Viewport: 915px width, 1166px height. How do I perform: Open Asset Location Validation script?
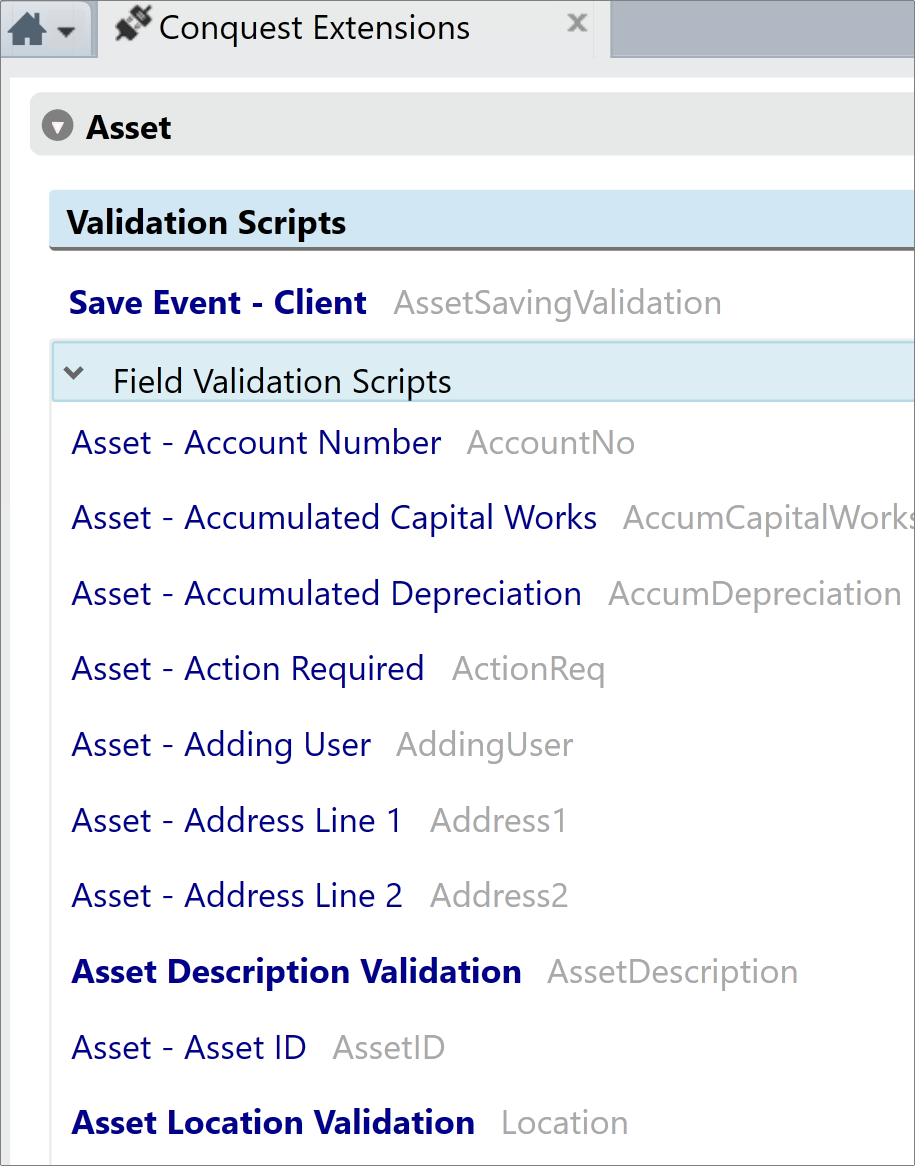273,1122
